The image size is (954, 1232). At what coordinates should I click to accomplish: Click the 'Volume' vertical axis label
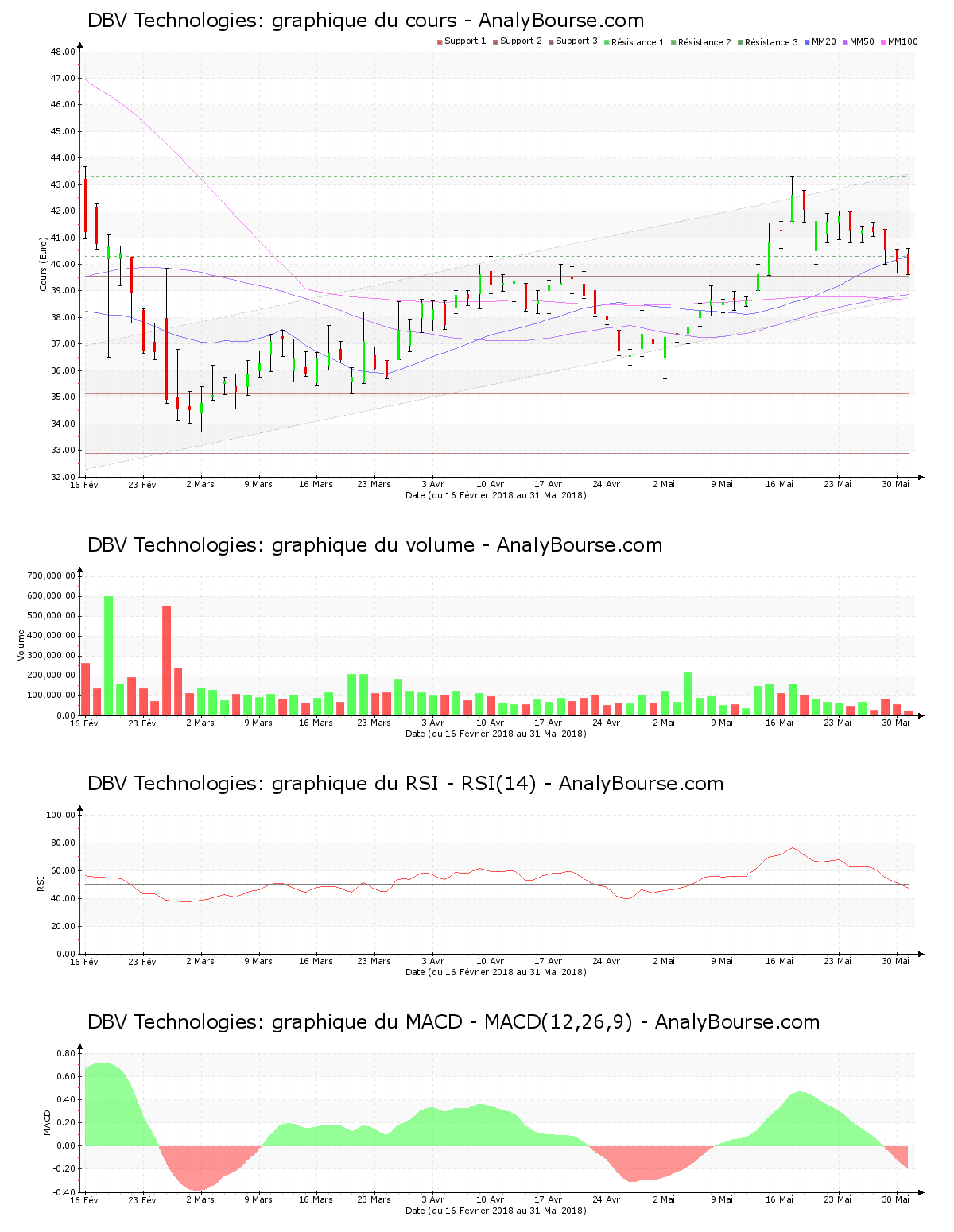click(x=21, y=645)
